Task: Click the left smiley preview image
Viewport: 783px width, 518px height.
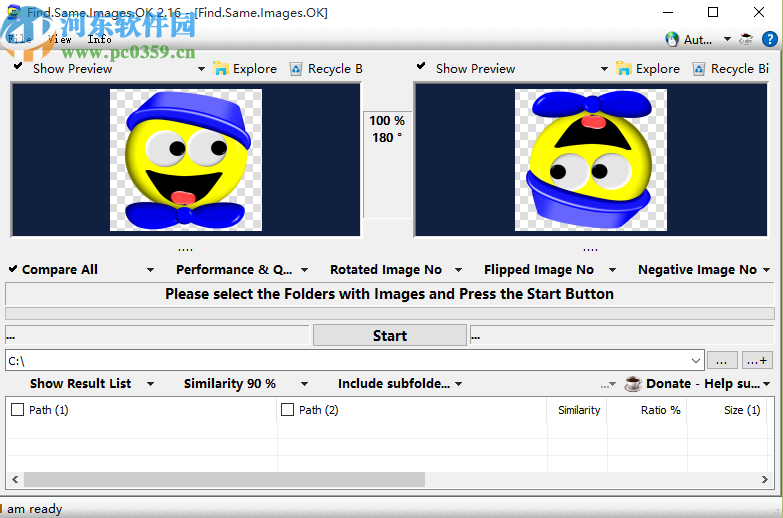Action: (x=186, y=160)
